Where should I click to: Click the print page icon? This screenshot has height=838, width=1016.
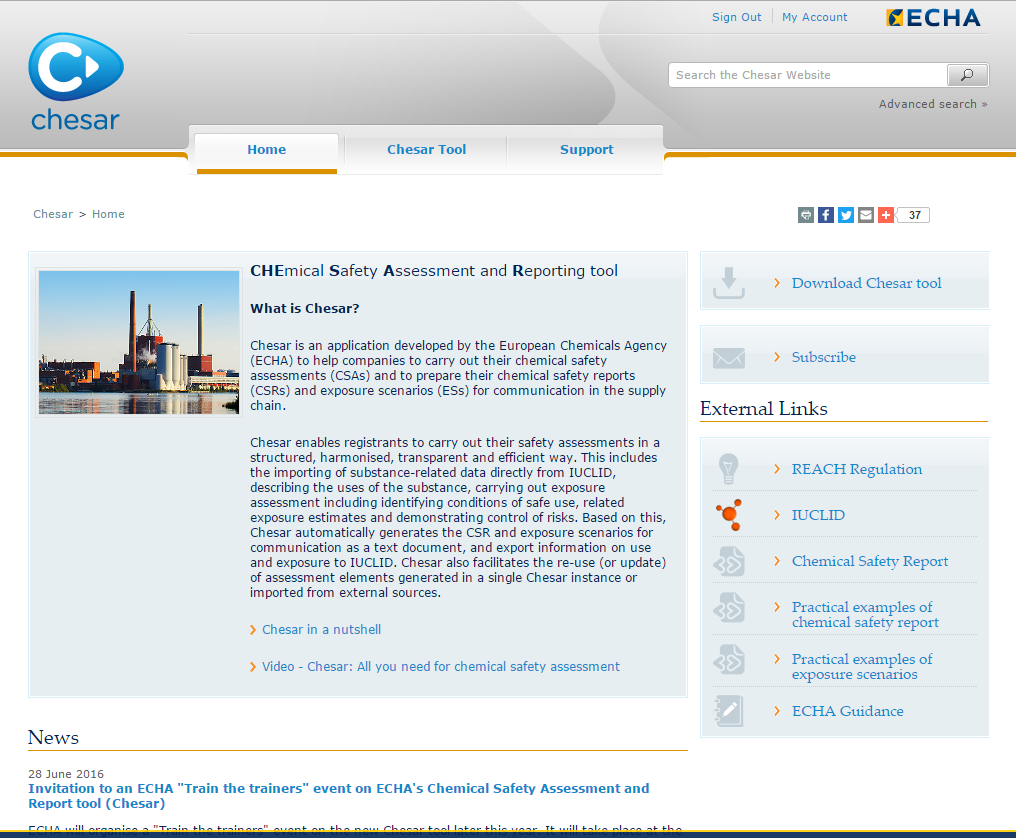(x=805, y=215)
